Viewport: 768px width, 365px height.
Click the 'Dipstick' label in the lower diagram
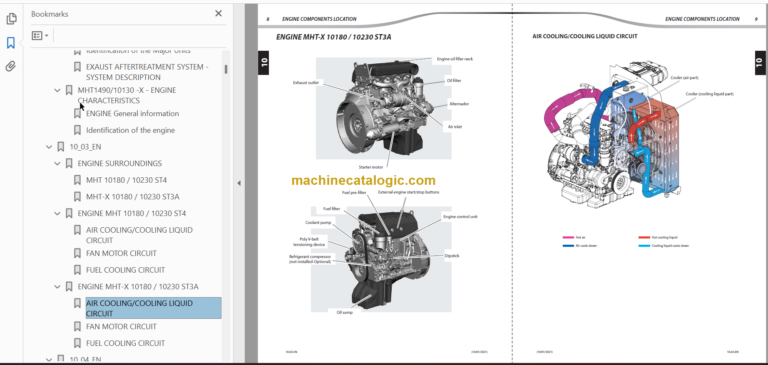(452, 256)
